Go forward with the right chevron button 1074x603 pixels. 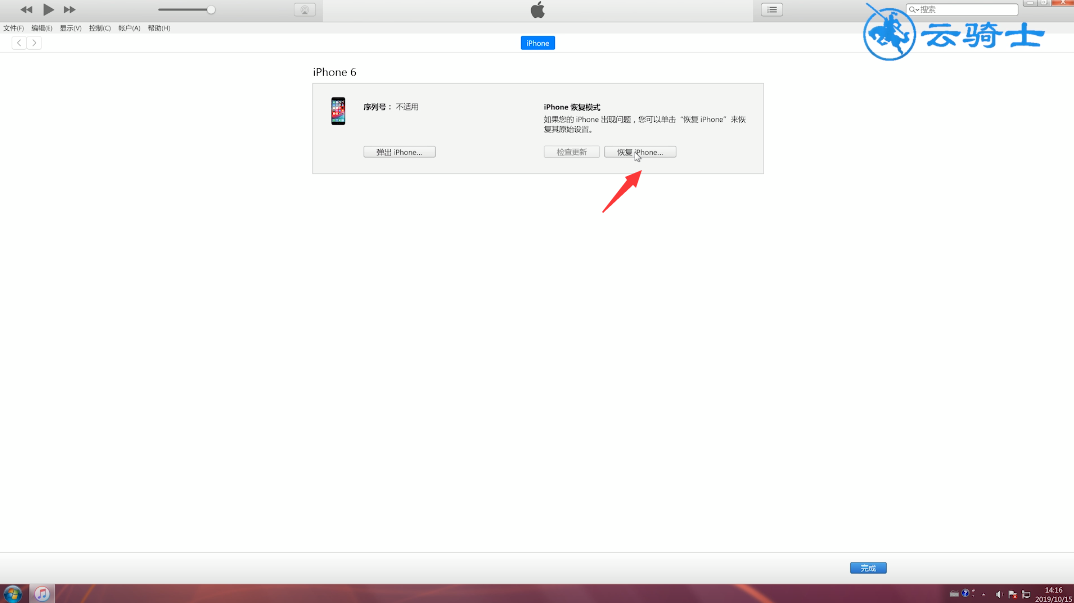(x=34, y=43)
